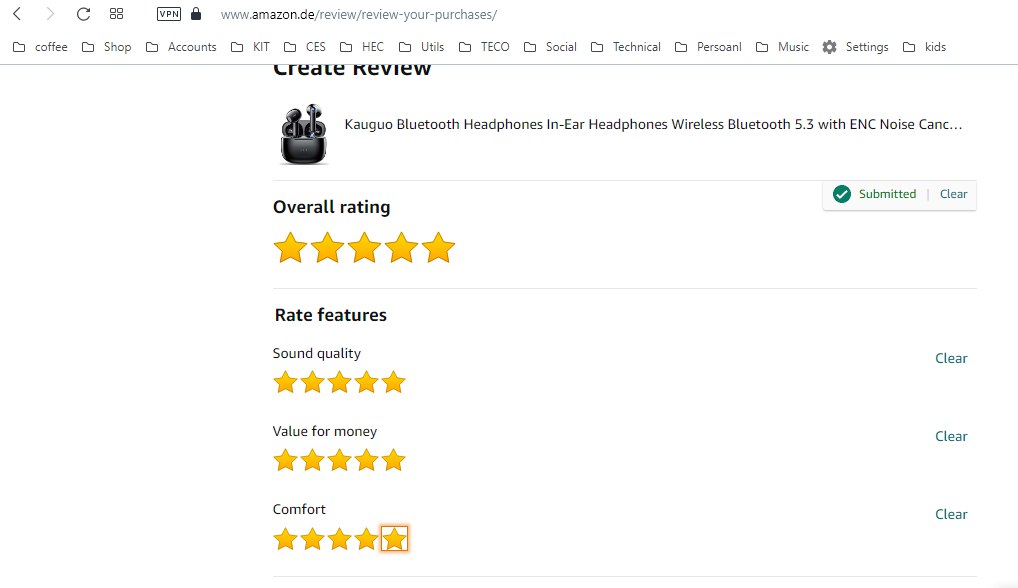Viewport: 1018px width, 588px height.
Task: Open the KIT bookmarks folder
Action: [250, 47]
